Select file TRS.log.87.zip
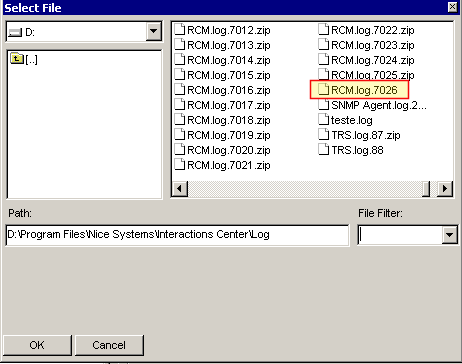The height and width of the screenshot is (364, 462). [359, 135]
